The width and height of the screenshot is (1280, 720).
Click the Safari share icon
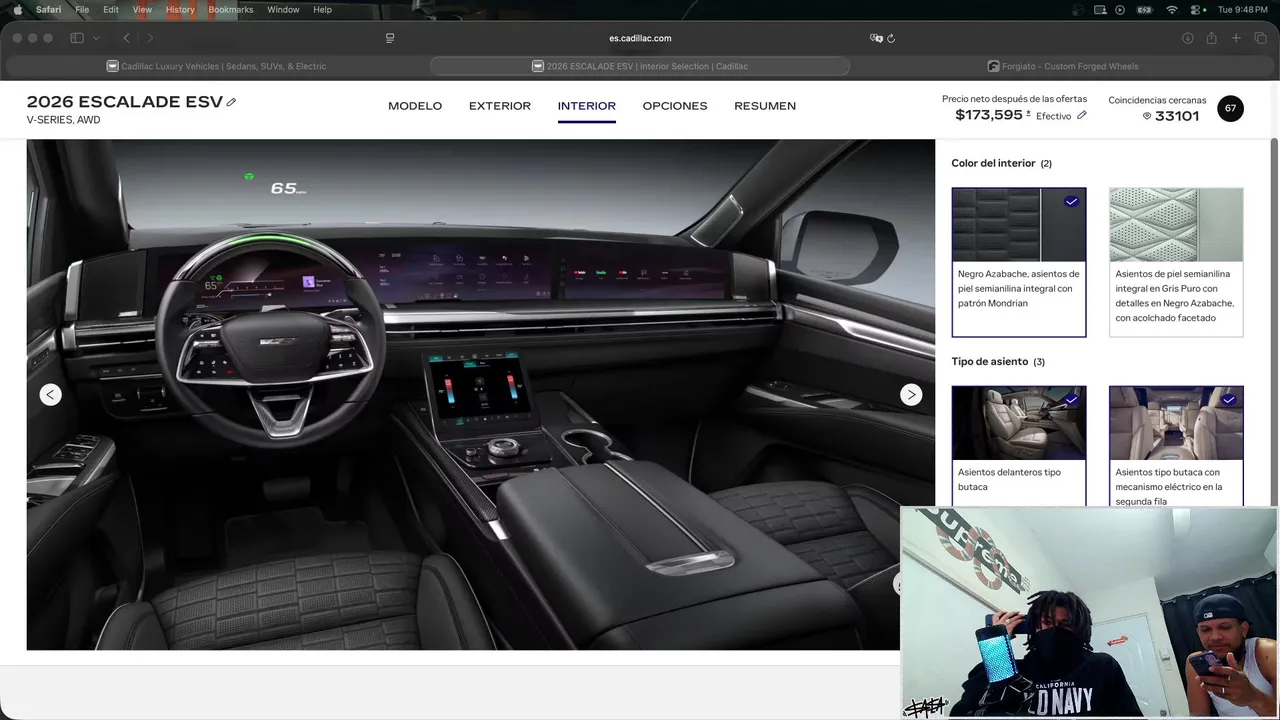1211,38
